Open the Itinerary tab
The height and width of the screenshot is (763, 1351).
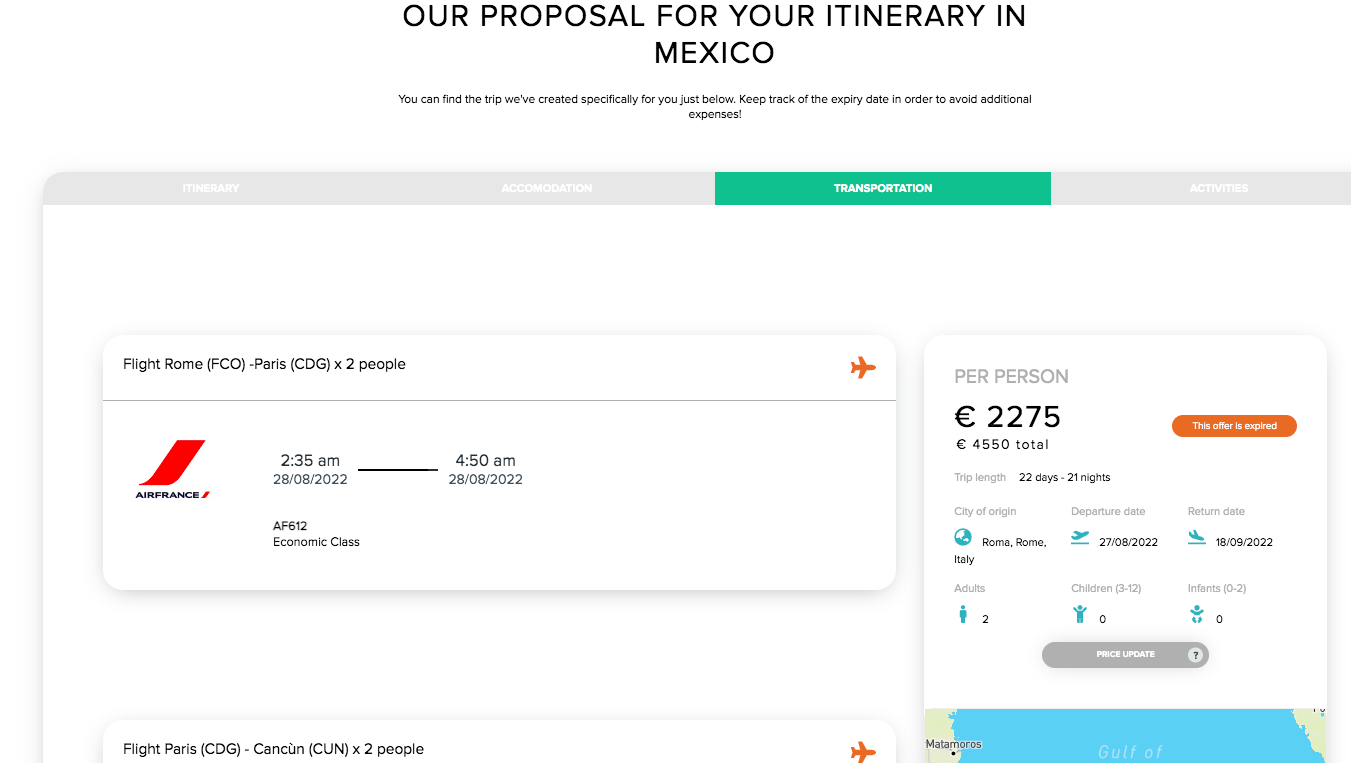coord(211,188)
